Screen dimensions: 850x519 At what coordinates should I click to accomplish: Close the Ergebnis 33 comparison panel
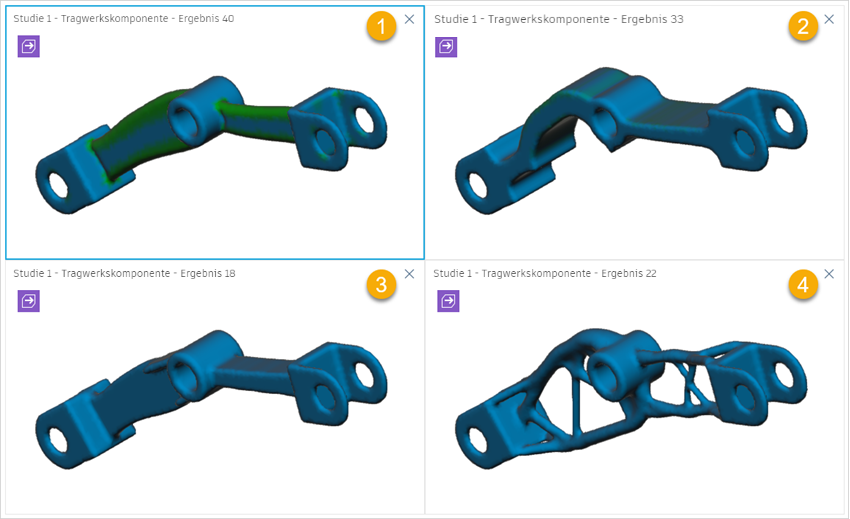click(829, 19)
